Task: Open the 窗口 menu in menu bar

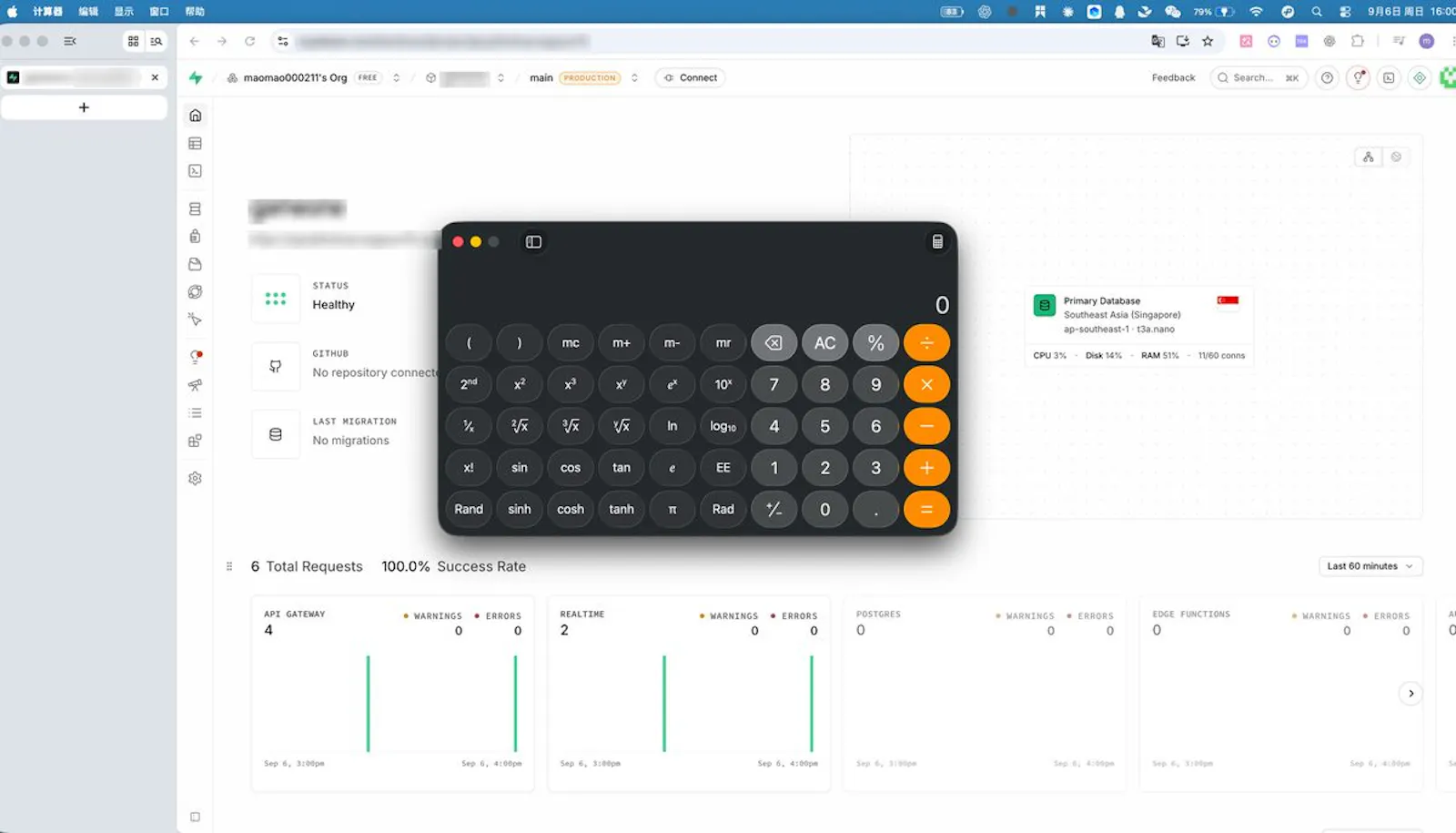Action: coord(159,11)
